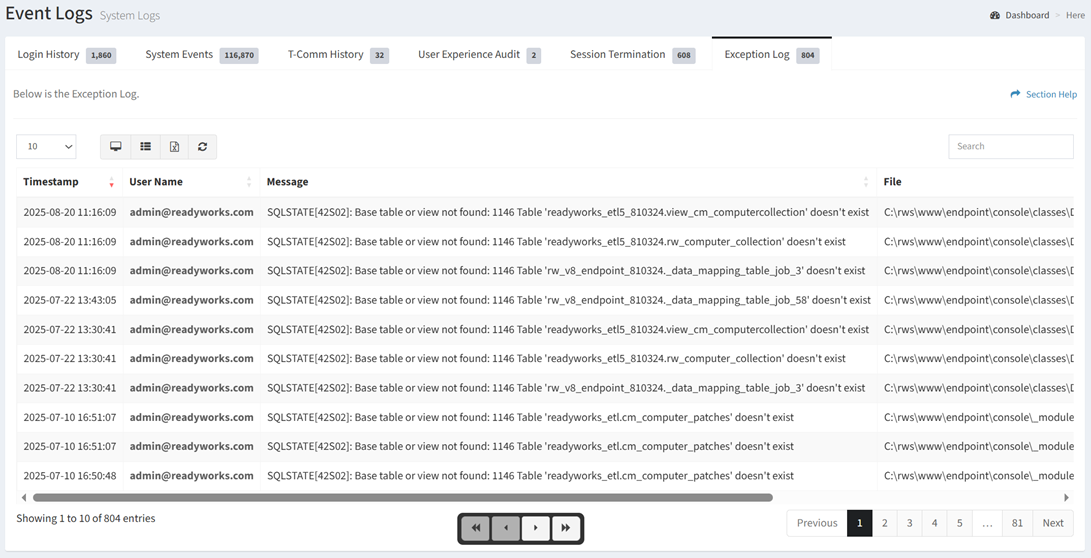Open the entries-per-page dropdown showing 10
Image resolution: width=1091 pixels, height=558 pixels.
pos(47,147)
